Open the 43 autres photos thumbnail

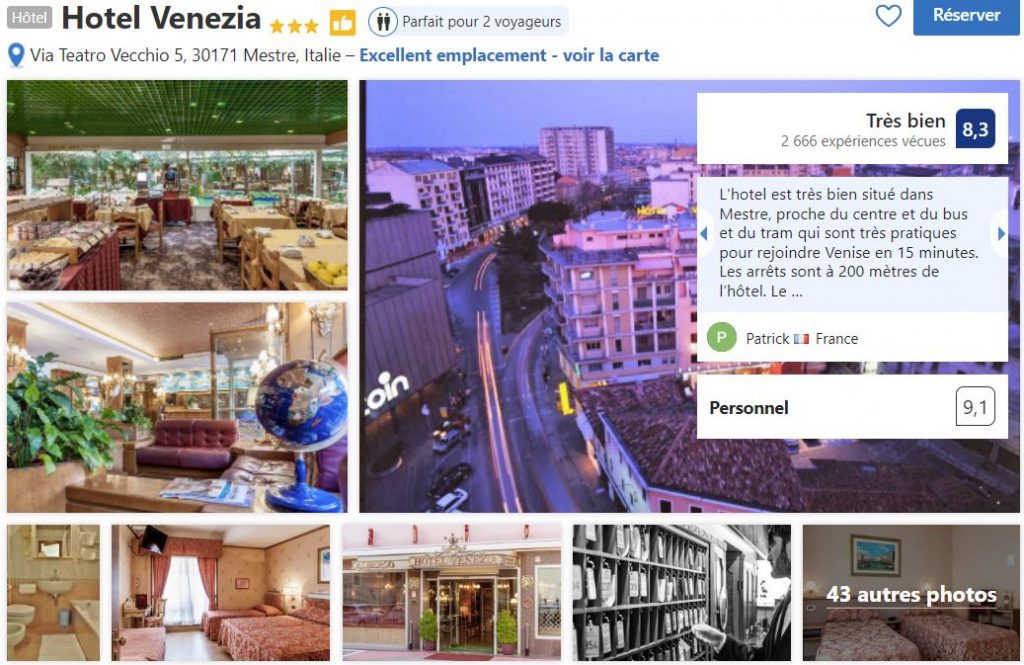(911, 593)
